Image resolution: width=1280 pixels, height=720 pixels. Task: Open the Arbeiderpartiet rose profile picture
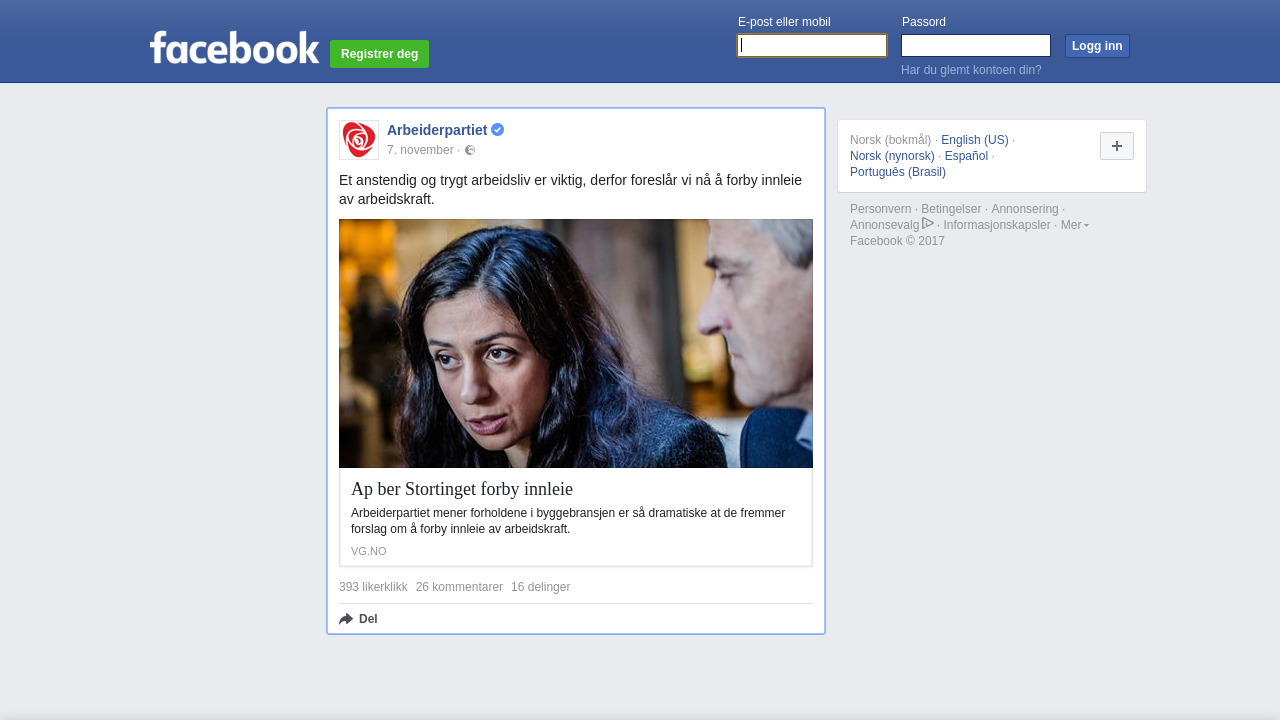tap(359, 140)
